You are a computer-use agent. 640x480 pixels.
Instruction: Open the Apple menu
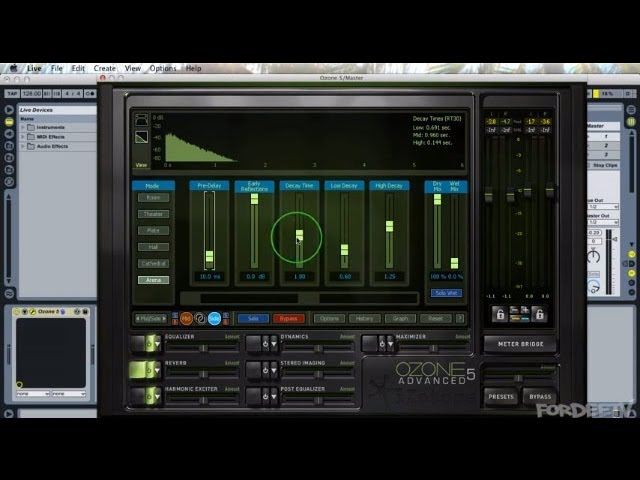pyautogui.click(x=14, y=68)
